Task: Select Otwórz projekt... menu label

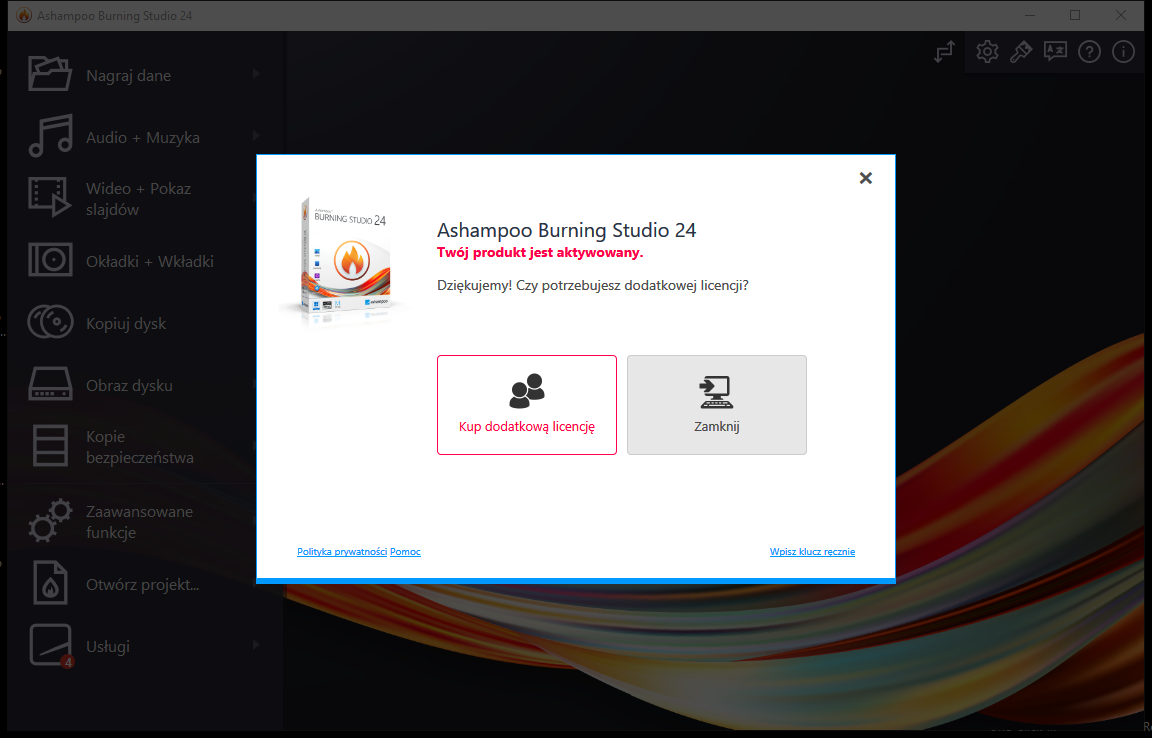Action: pos(143,584)
